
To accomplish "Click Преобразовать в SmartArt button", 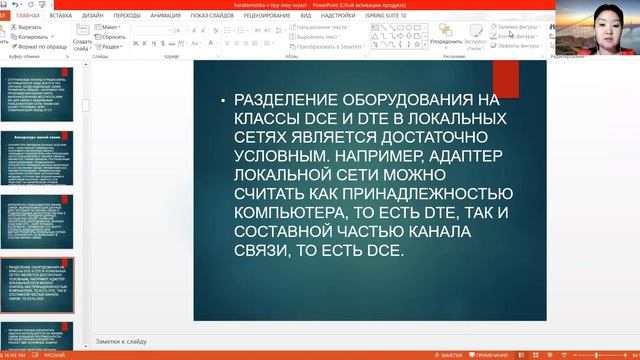I will tap(326, 47).
